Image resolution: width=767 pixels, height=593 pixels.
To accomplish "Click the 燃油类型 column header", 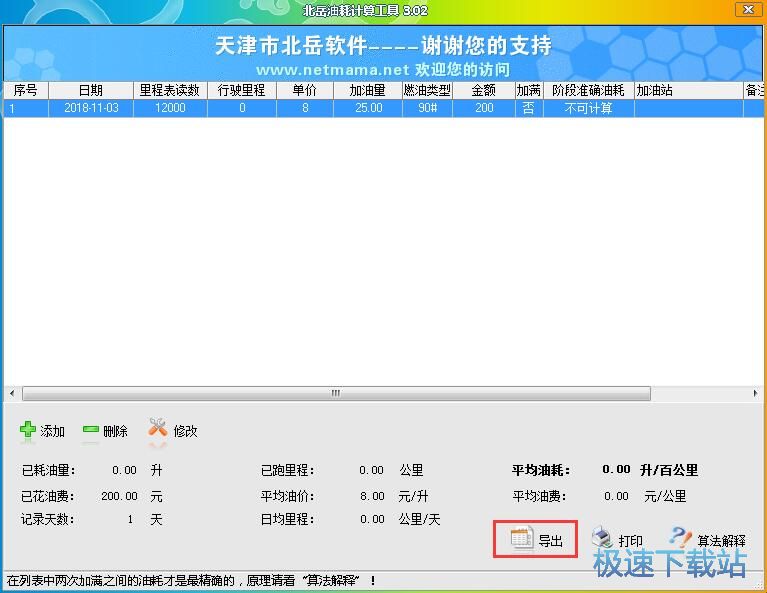I will 427,90.
